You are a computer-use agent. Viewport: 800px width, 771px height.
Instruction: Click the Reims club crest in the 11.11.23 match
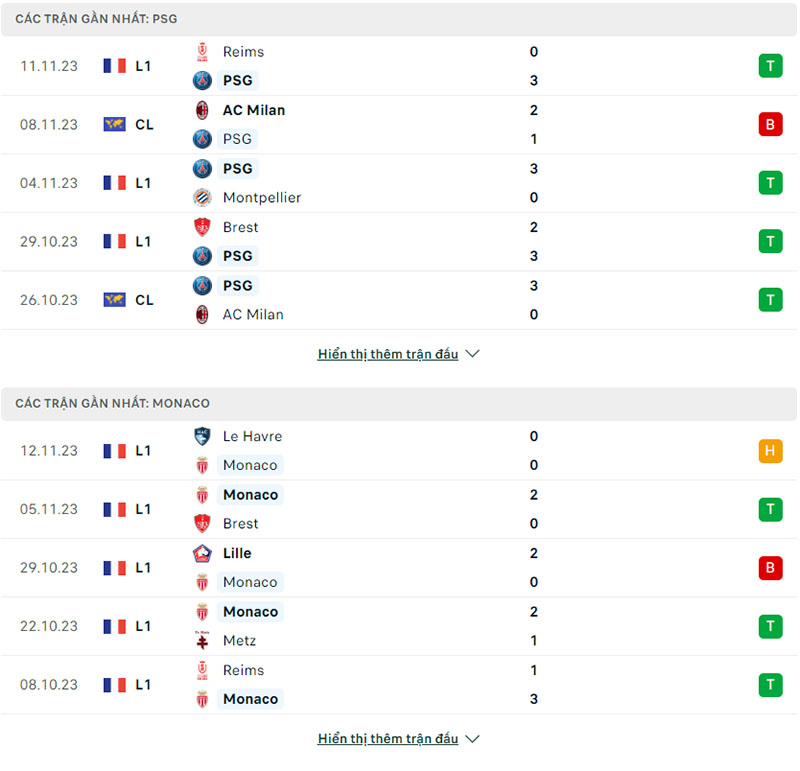pos(202,52)
